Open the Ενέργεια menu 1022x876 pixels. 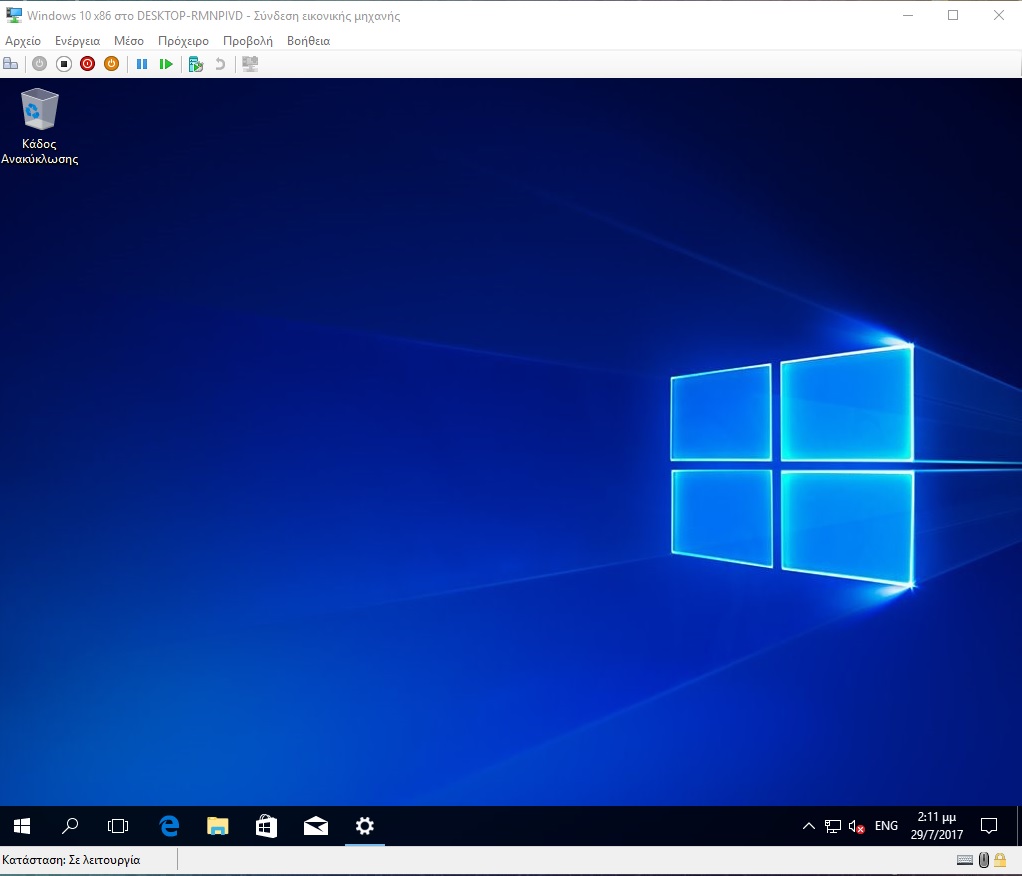click(78, 40)
